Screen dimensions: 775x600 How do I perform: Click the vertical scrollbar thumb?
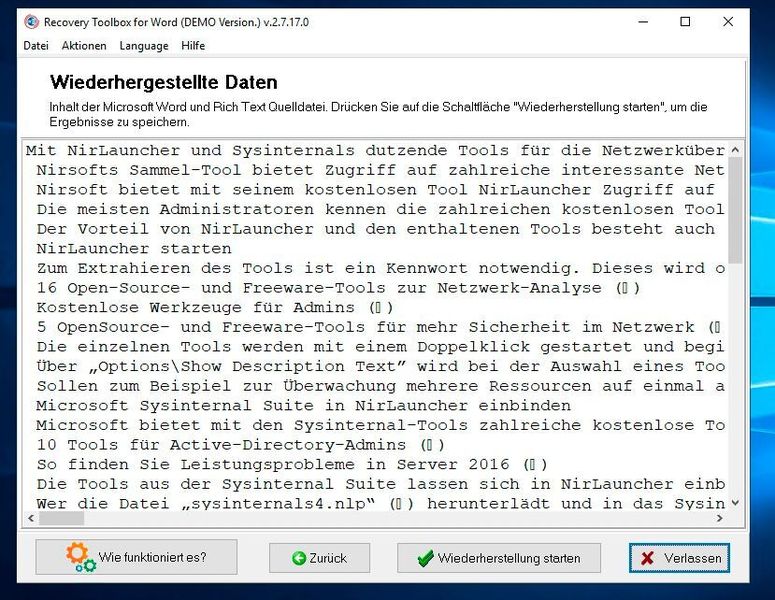(735, 210)
